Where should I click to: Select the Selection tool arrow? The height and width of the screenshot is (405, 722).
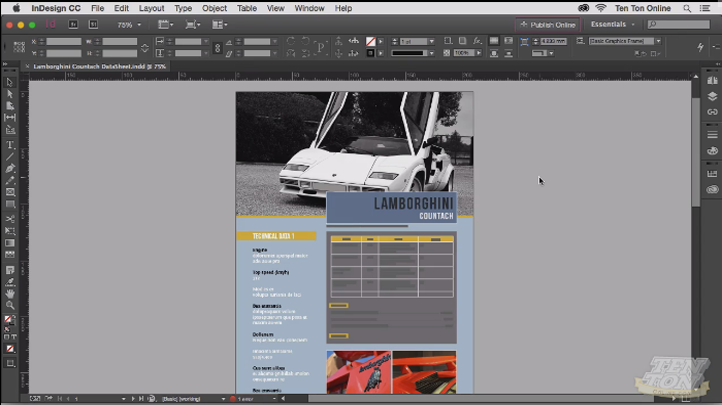[x=10, y=82]
